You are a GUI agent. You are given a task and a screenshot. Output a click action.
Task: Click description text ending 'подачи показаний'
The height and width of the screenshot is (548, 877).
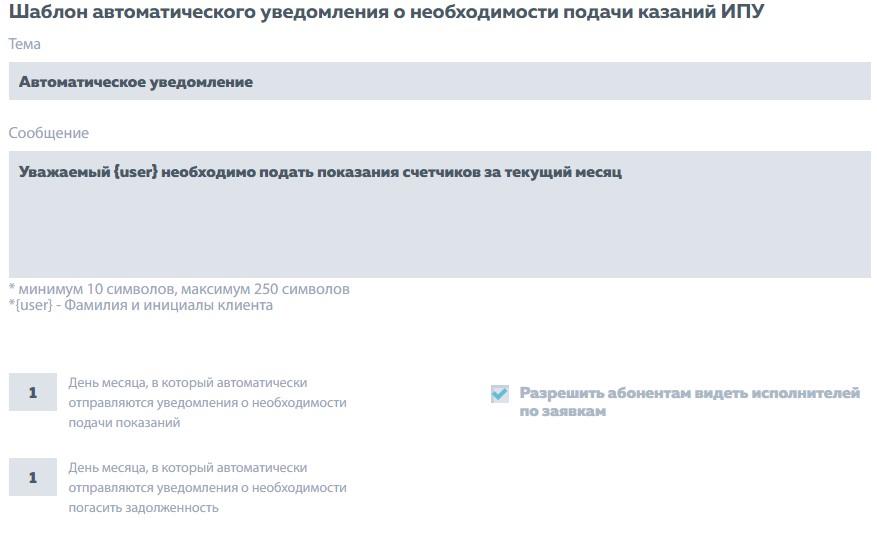(x=208, y=403)
